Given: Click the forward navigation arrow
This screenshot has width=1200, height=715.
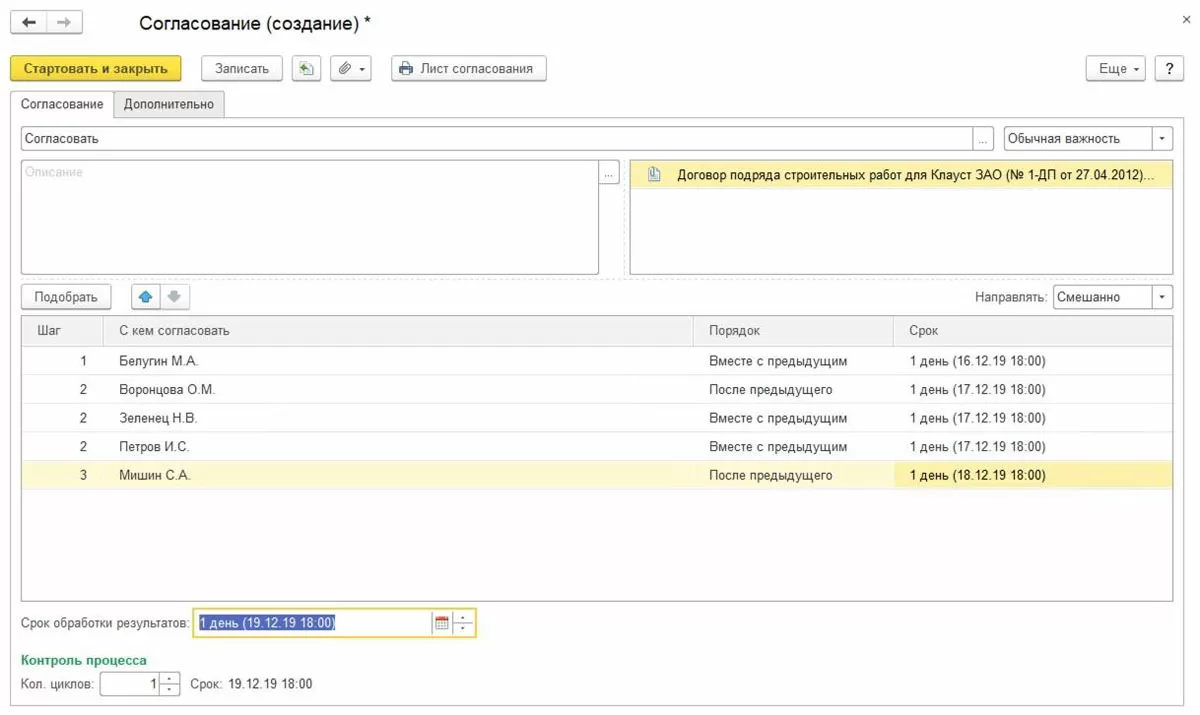Looking at the screenshot, I should pyautogui.click(x=64, y=22).
